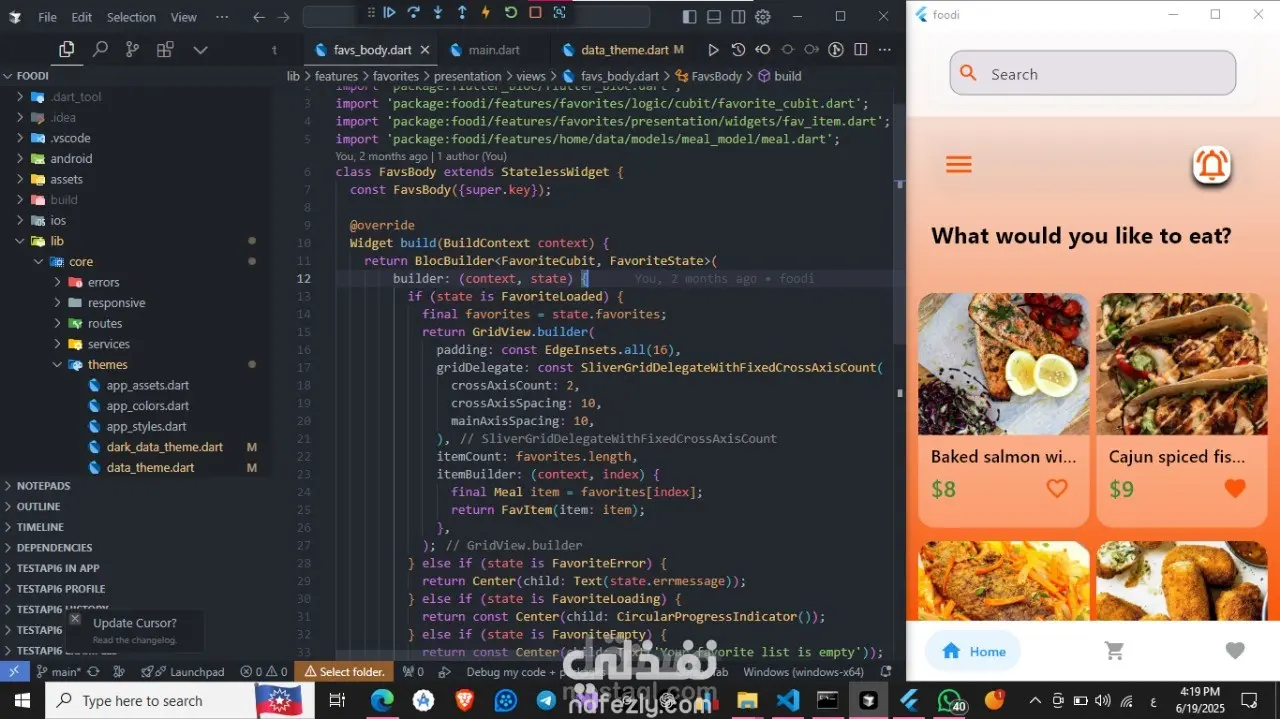The image size is (1280, 719).
Task: Open the Edit menu
Action: (x=82, y=17)
